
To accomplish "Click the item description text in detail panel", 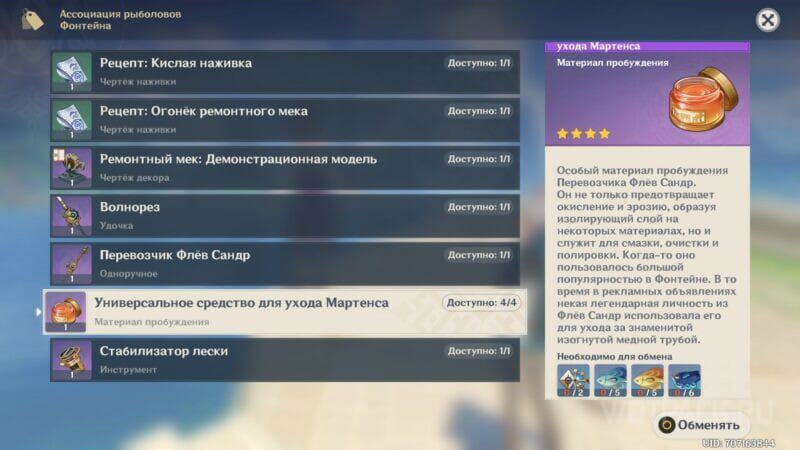I will (646, 255).
